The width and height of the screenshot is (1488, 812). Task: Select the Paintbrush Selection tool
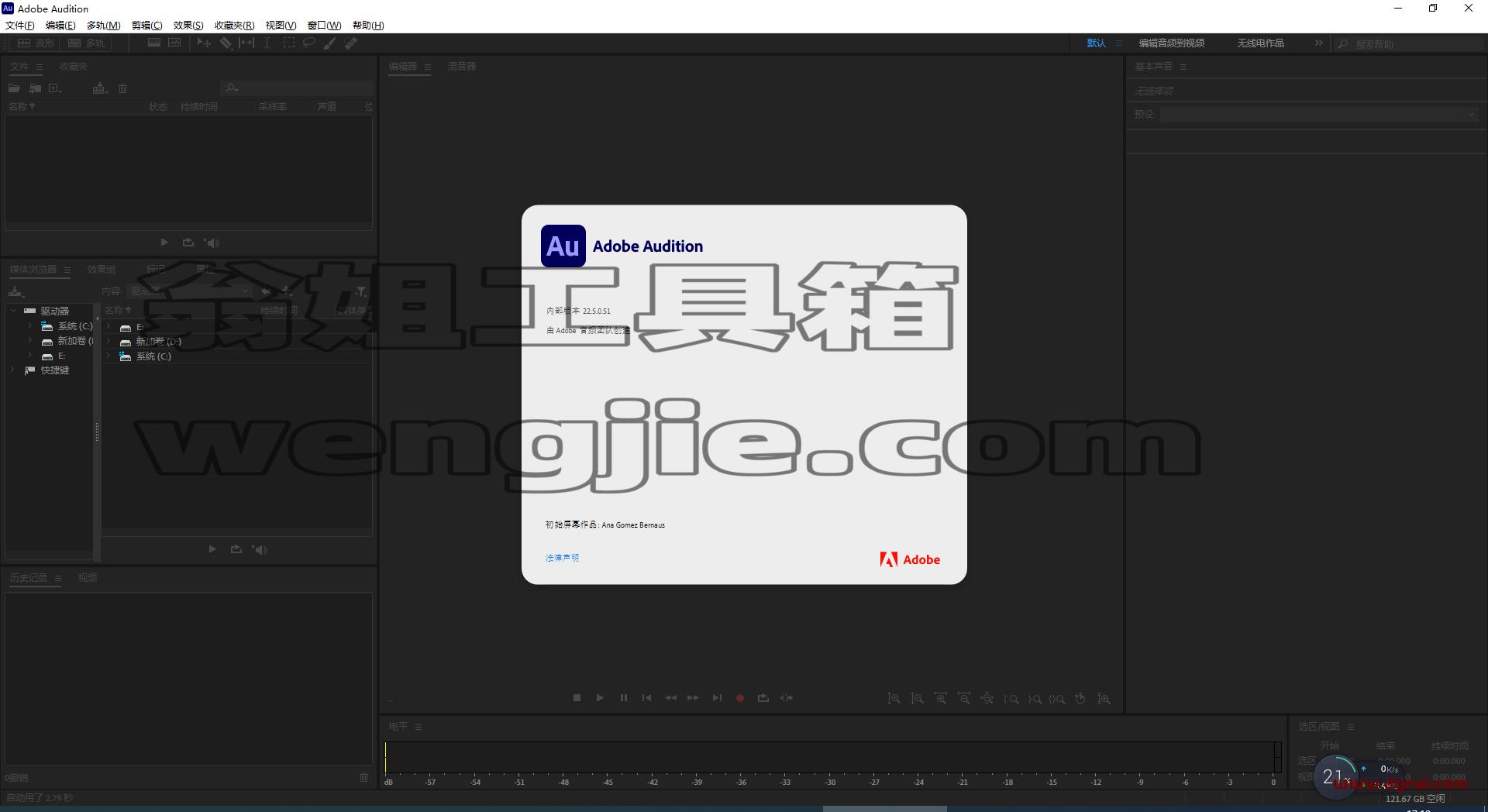tap(329, 43)
